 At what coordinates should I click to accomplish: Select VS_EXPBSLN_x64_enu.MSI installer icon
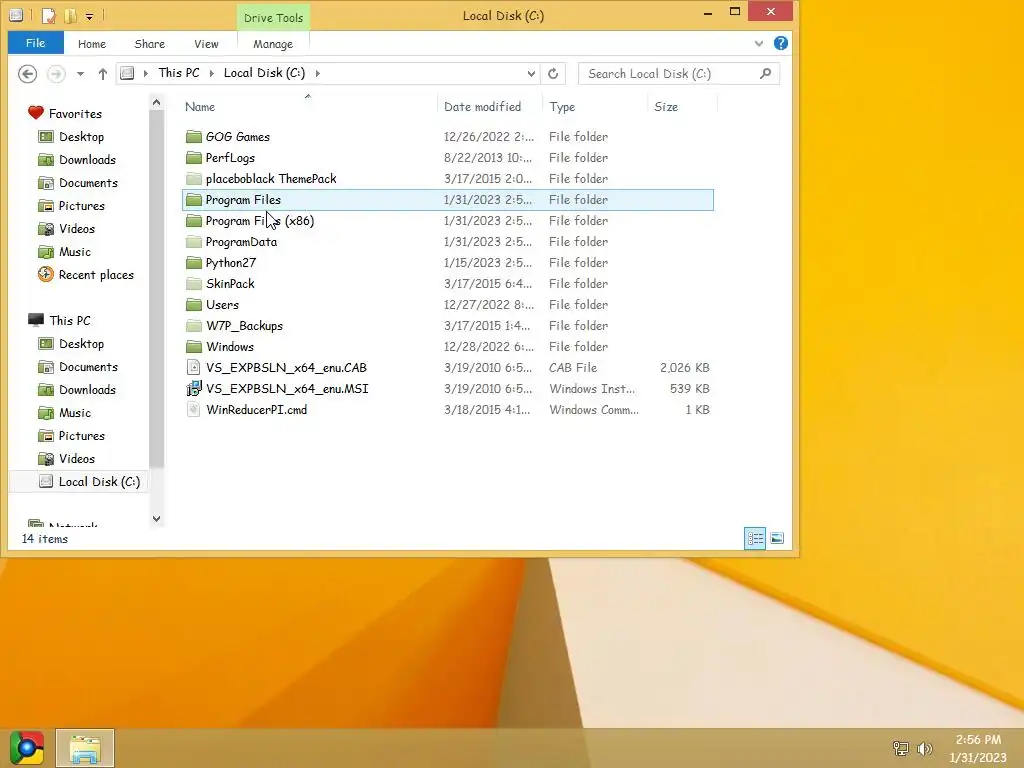point(193,389)
